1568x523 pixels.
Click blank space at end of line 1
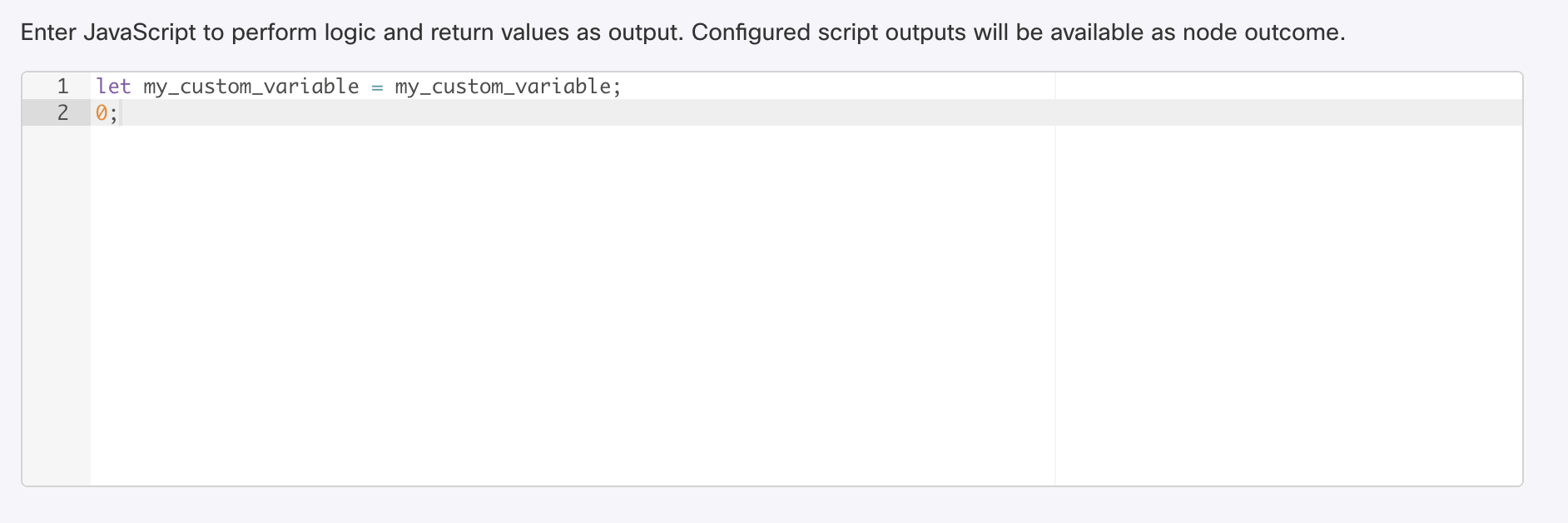(x=832, y=87)
